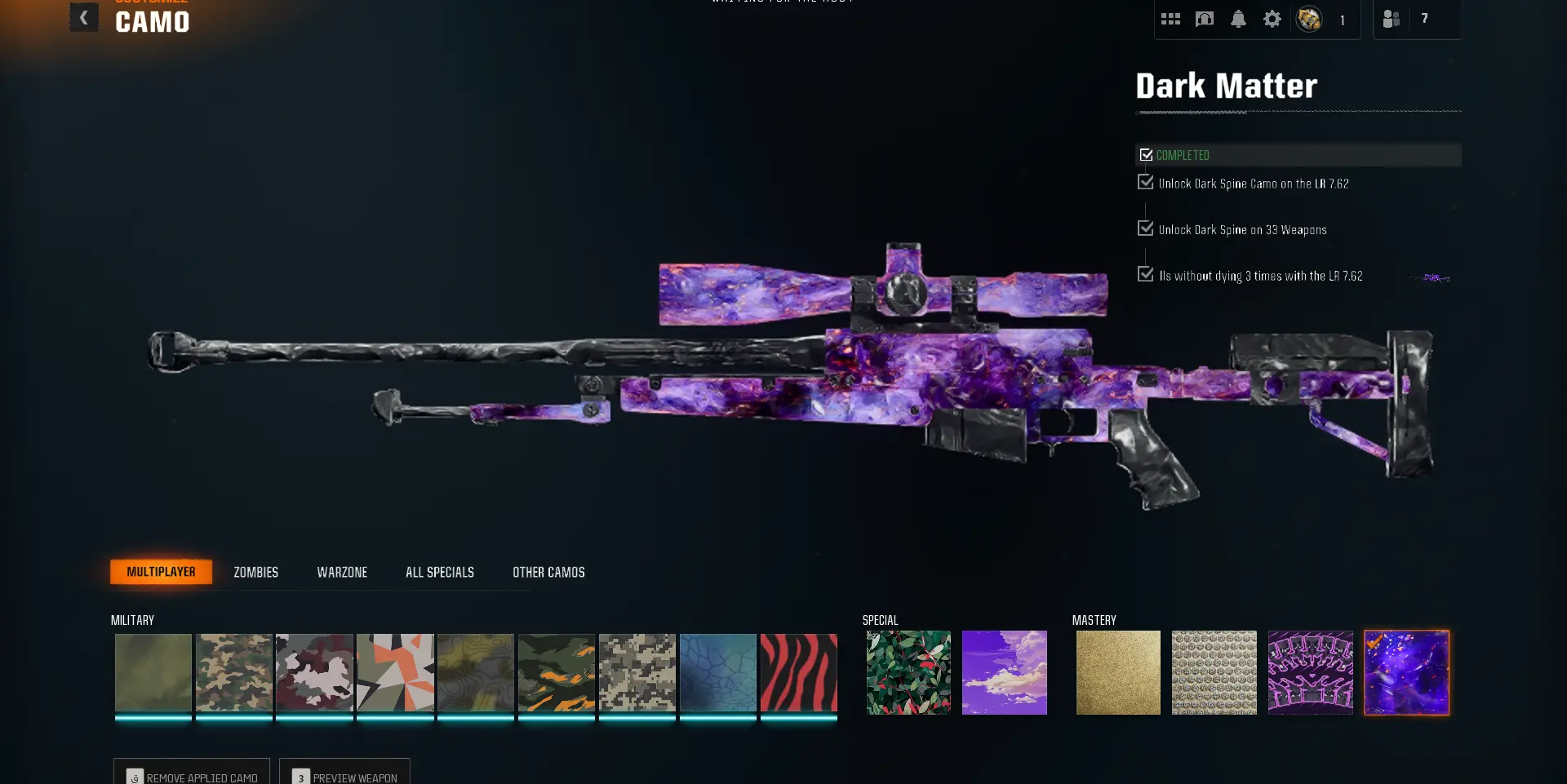
Task: Switch to the Warzone tab
Action: click(342, 572)
